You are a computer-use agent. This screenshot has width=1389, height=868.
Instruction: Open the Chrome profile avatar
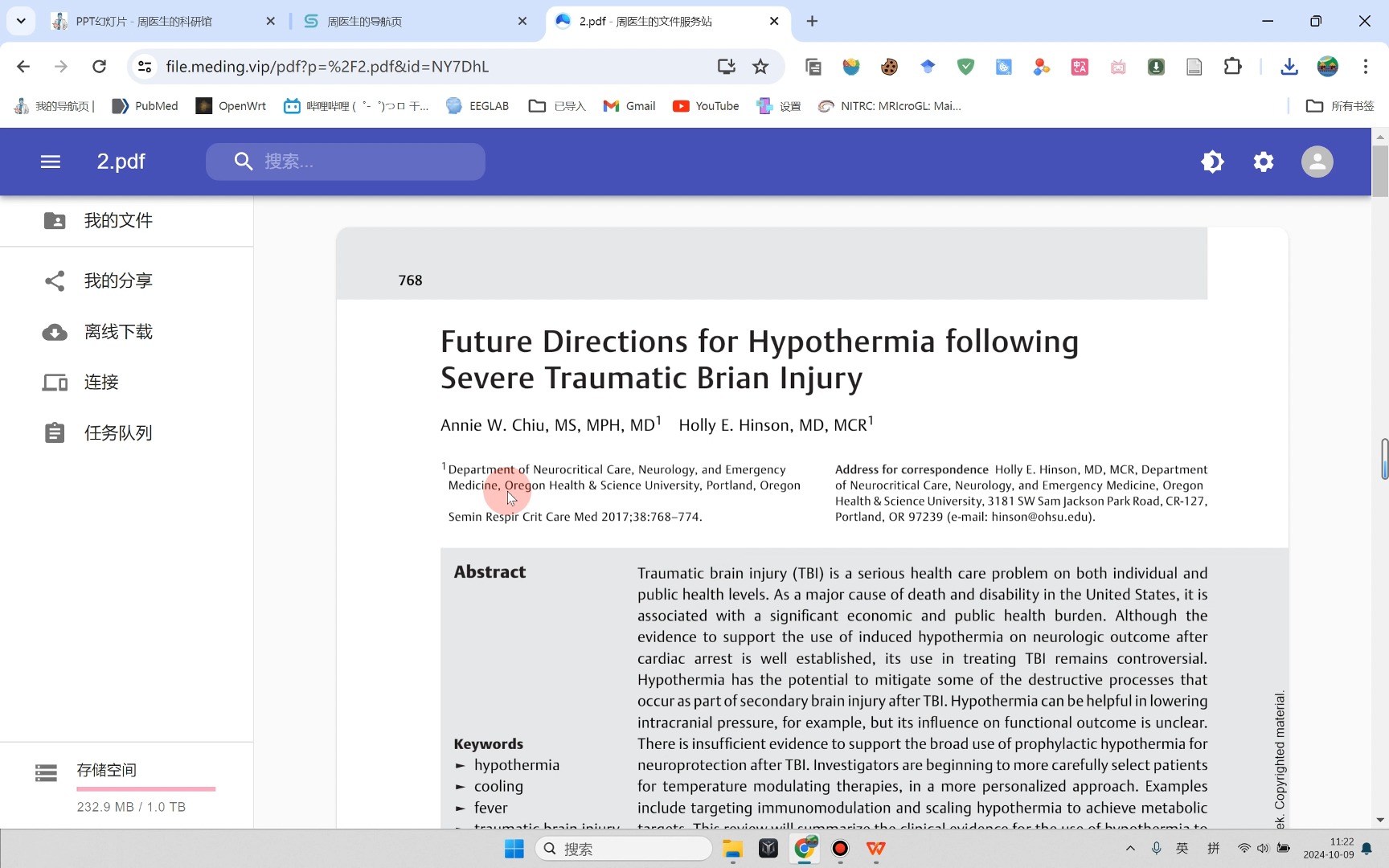1328,67
